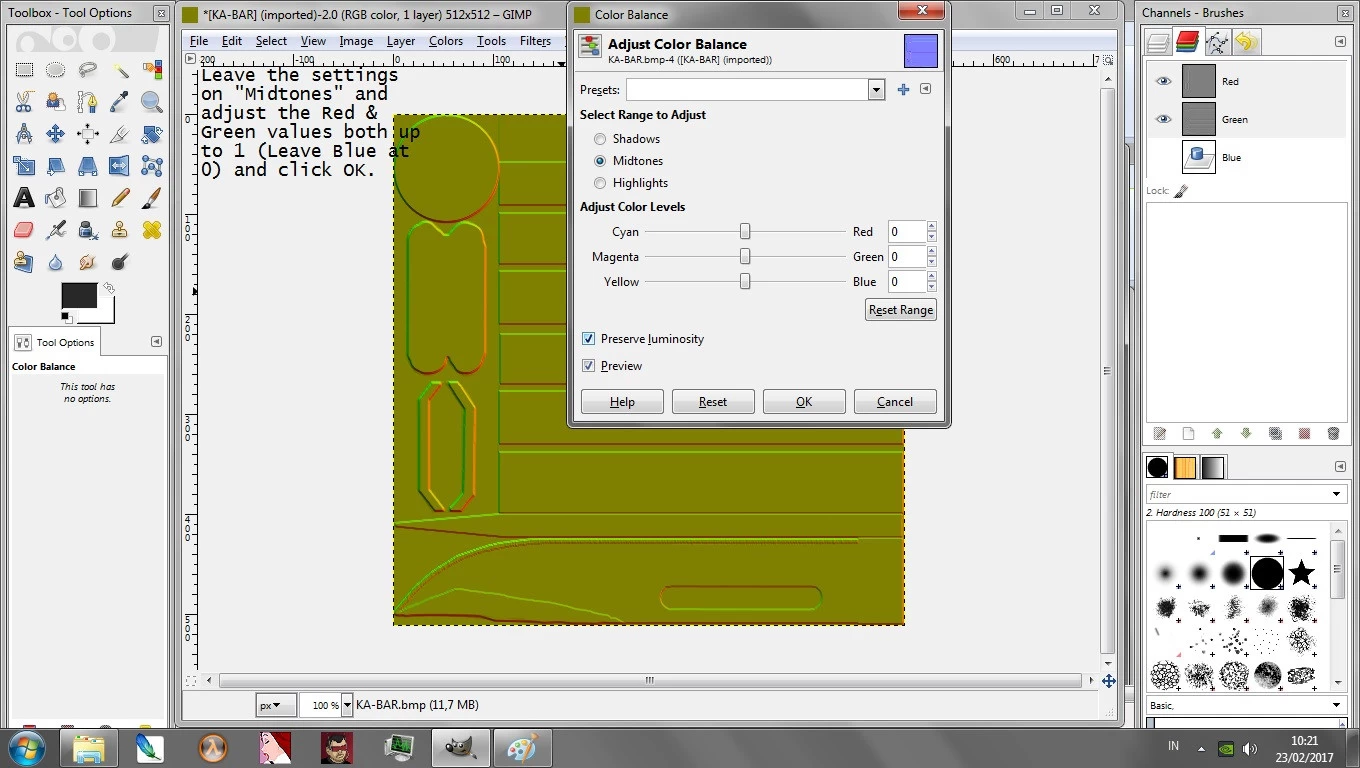Screen dimensions: 1360x768
Task: Delete channel with trash icon
Action: point(1333,434)
